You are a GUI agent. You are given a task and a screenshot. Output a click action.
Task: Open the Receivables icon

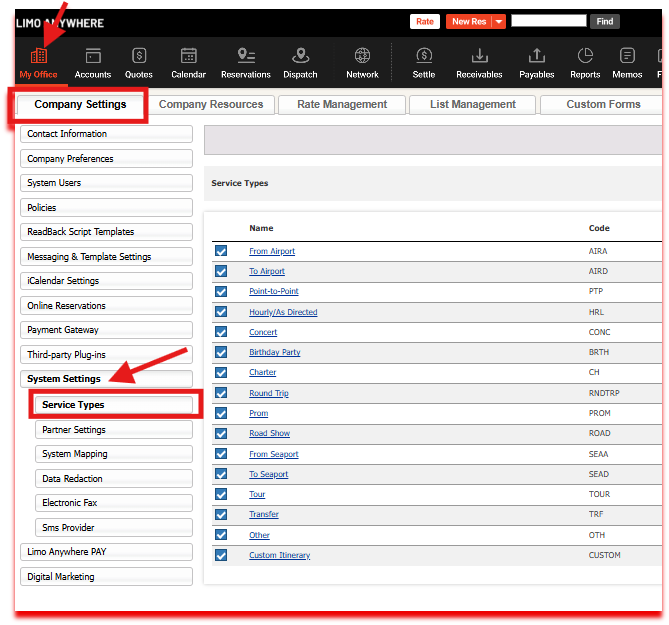(x=479, y=56)
